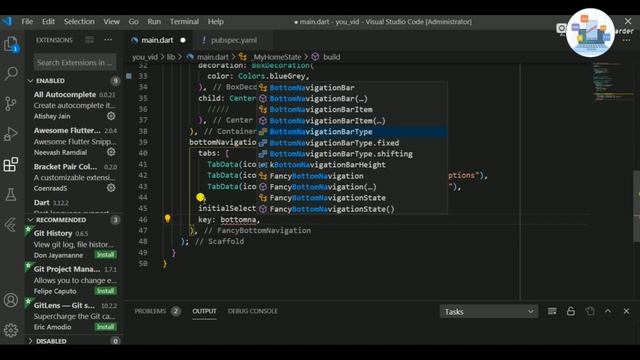The image size is (640, 360).
Task: Open the Selection menu
Action: pos(79,22)
